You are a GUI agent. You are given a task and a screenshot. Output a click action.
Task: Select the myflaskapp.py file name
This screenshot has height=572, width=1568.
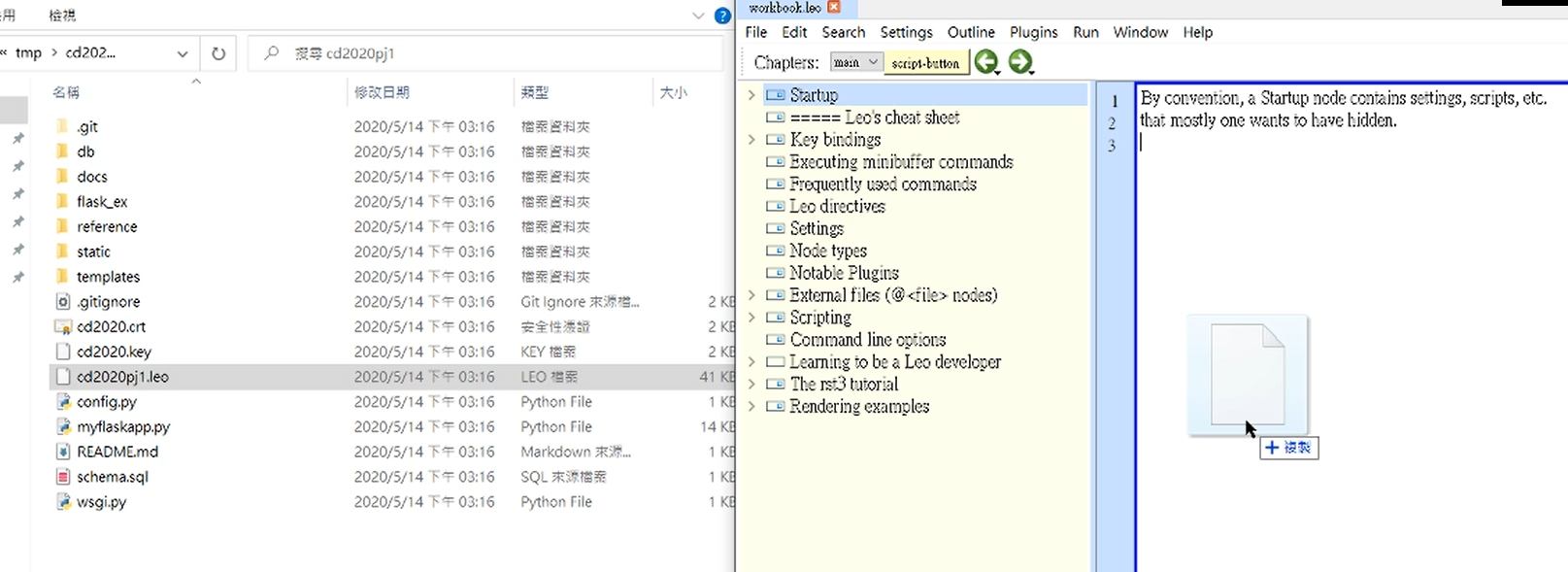[x=123, y=426]
